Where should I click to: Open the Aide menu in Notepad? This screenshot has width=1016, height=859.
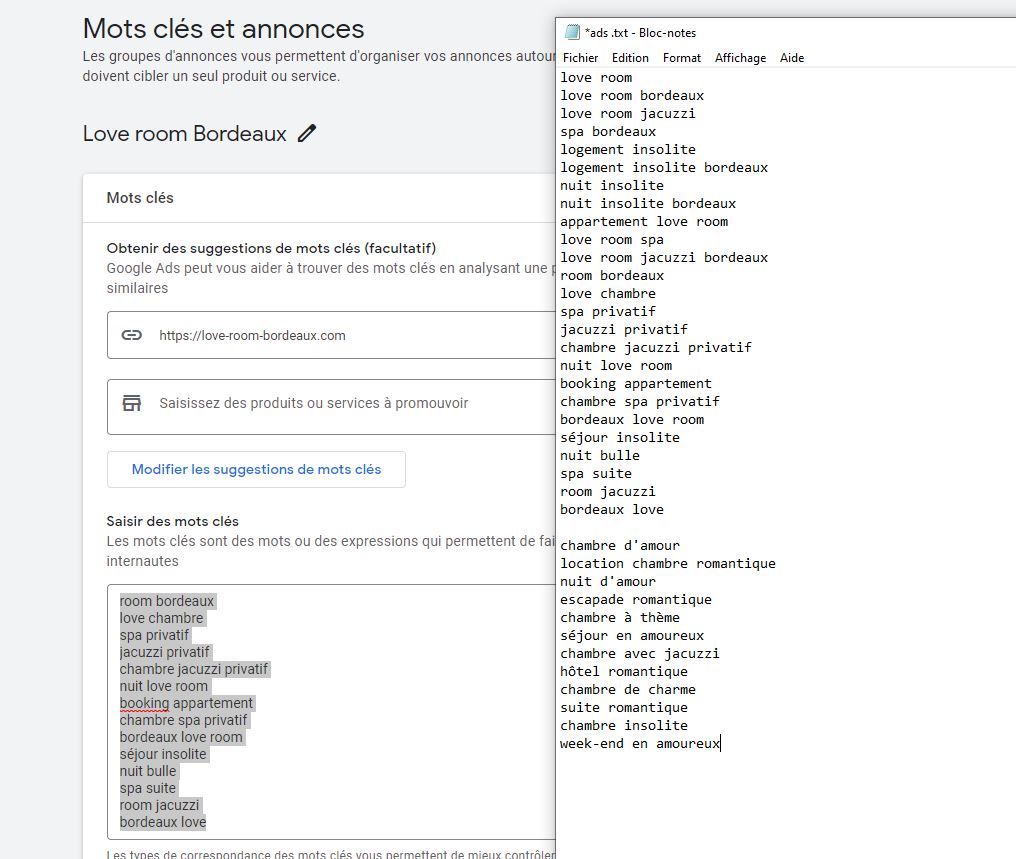pos(792,58)
